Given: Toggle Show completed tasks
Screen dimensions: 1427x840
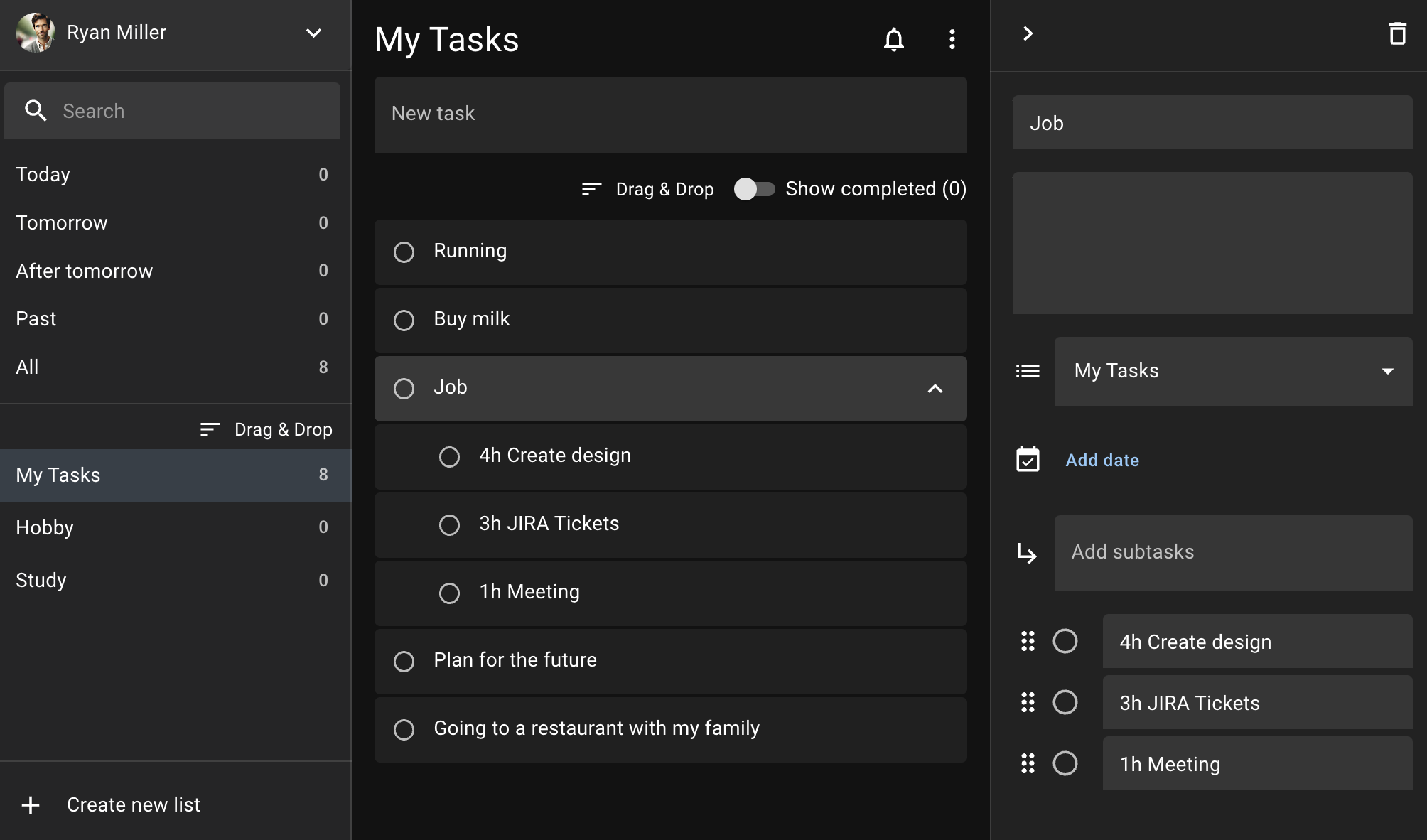Looking at the screenshot, I should (755, 189).
